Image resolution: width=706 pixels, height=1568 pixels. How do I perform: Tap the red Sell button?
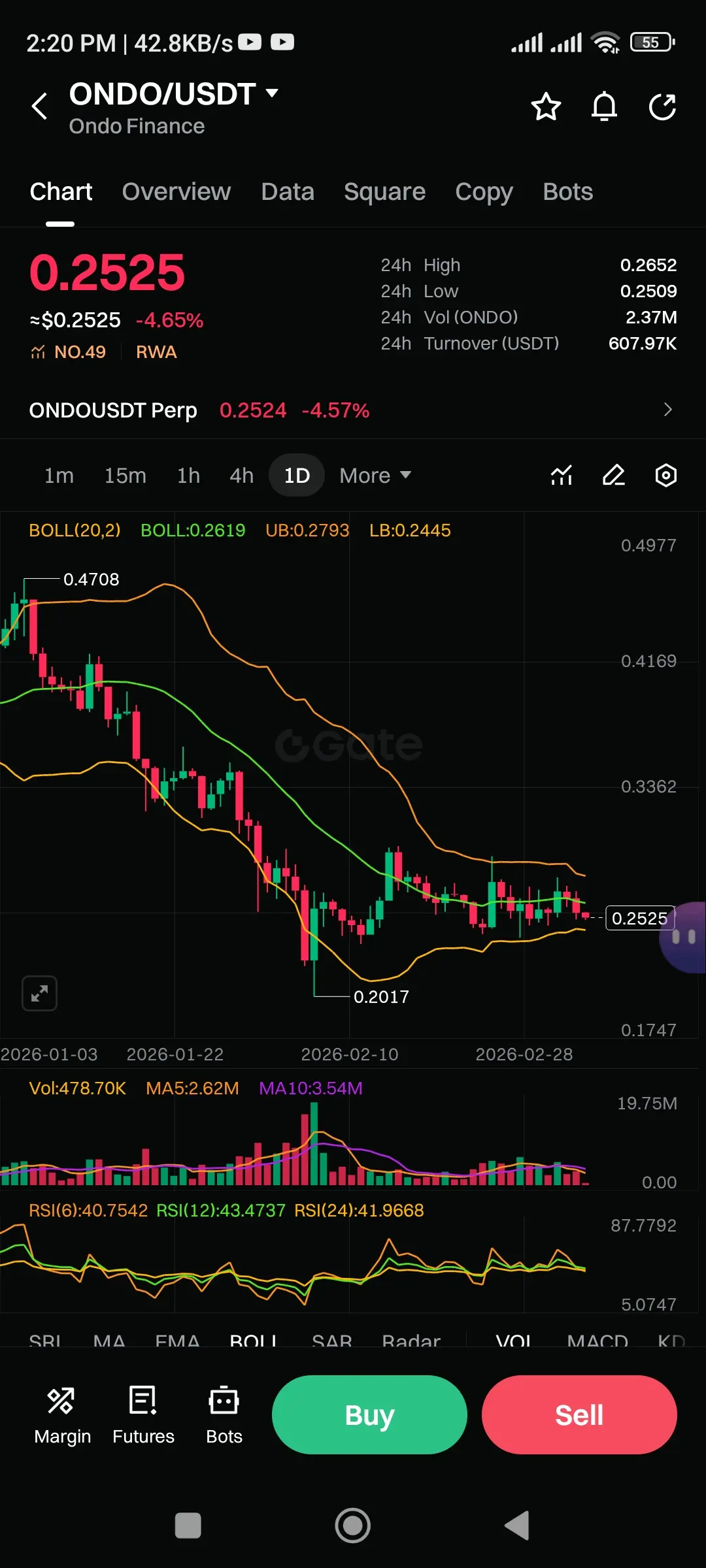[579, 1414]
